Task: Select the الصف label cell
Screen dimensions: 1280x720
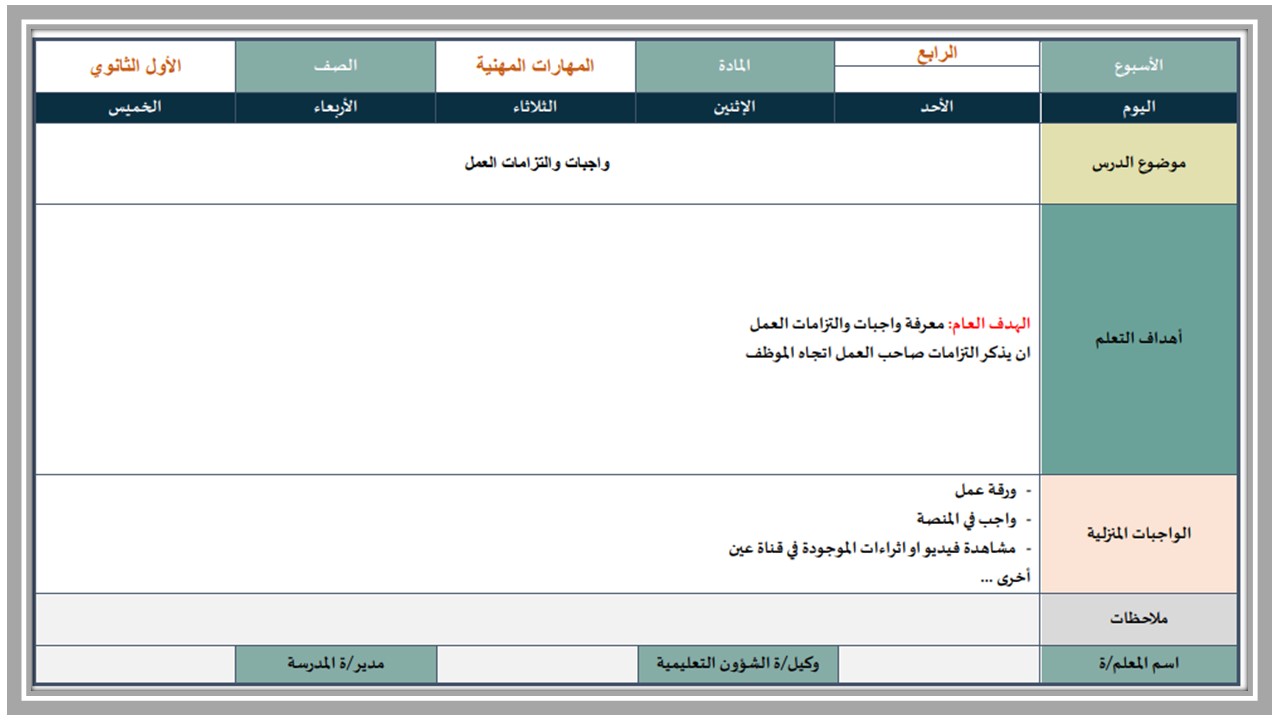Action: click(335, 66)
